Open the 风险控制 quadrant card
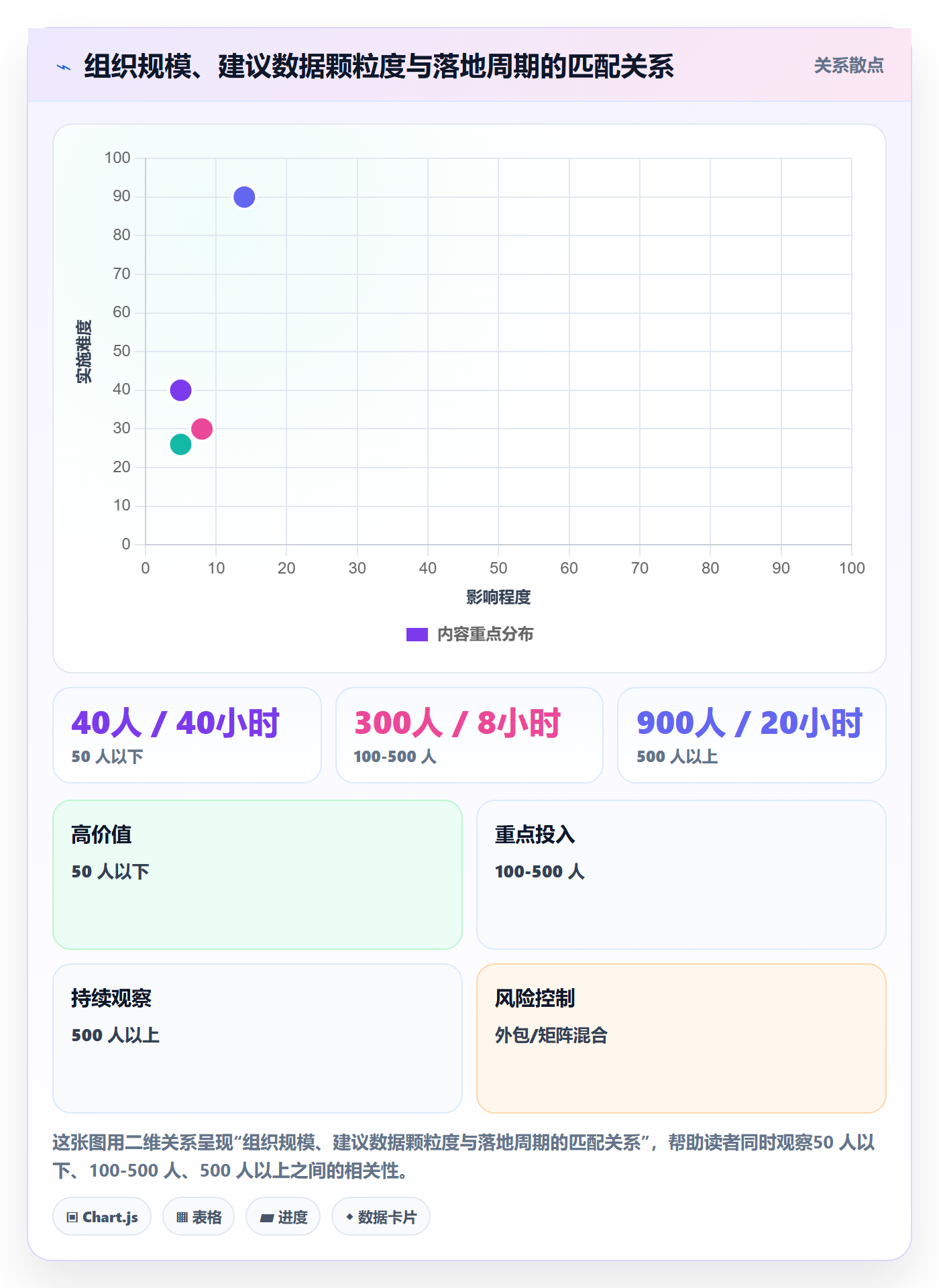Screen dimensions: 939x1288 [x=681, y=1038]
